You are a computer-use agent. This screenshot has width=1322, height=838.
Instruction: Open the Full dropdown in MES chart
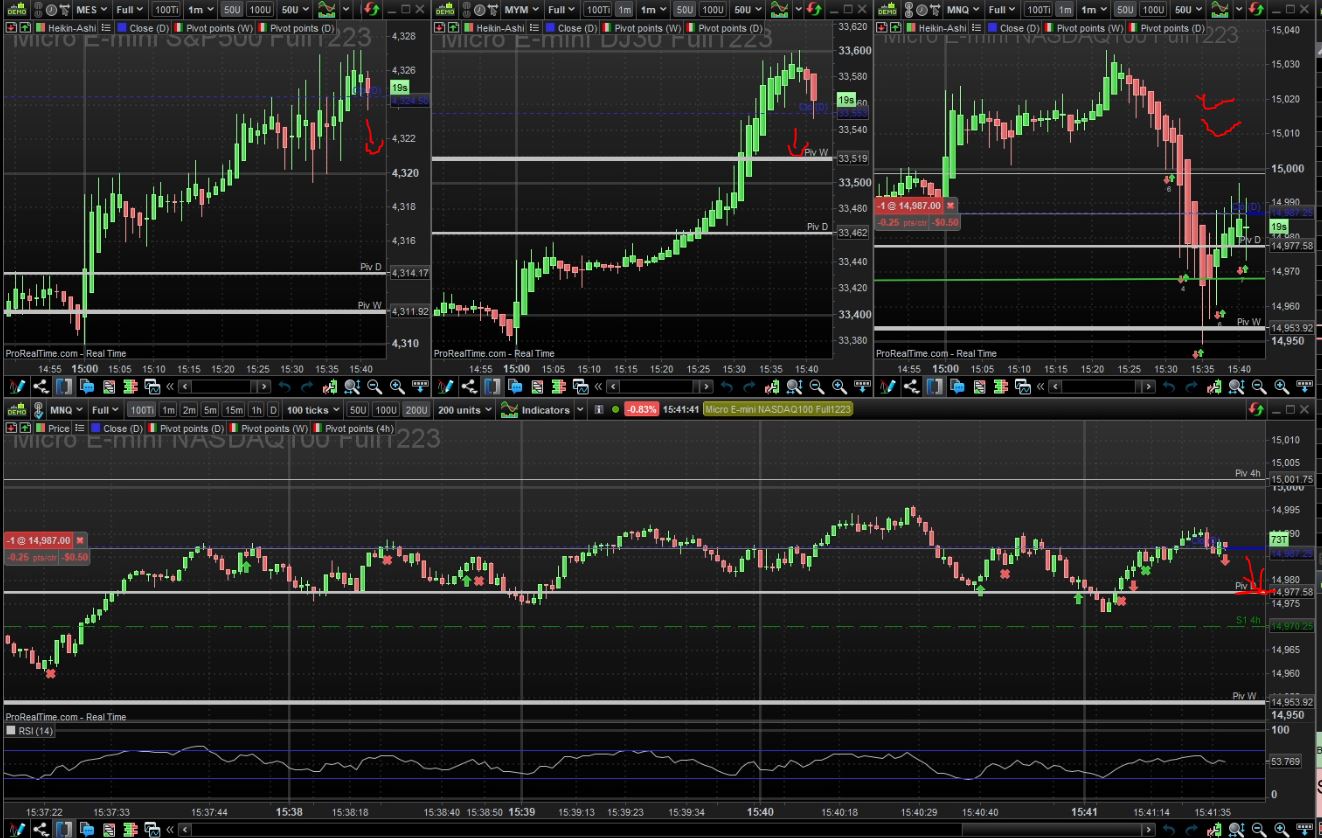[x=130, y=9]
